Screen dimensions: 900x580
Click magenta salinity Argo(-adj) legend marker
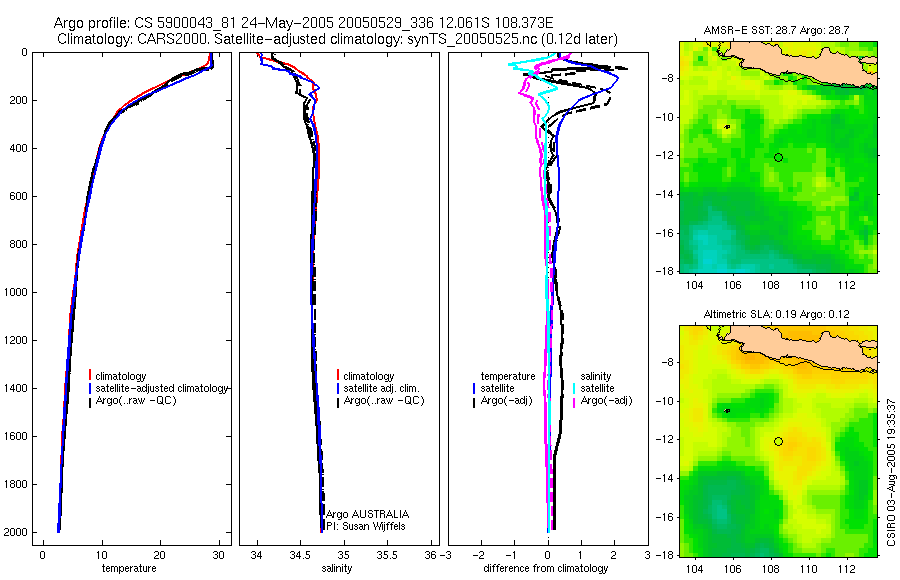tap(573, 401)
